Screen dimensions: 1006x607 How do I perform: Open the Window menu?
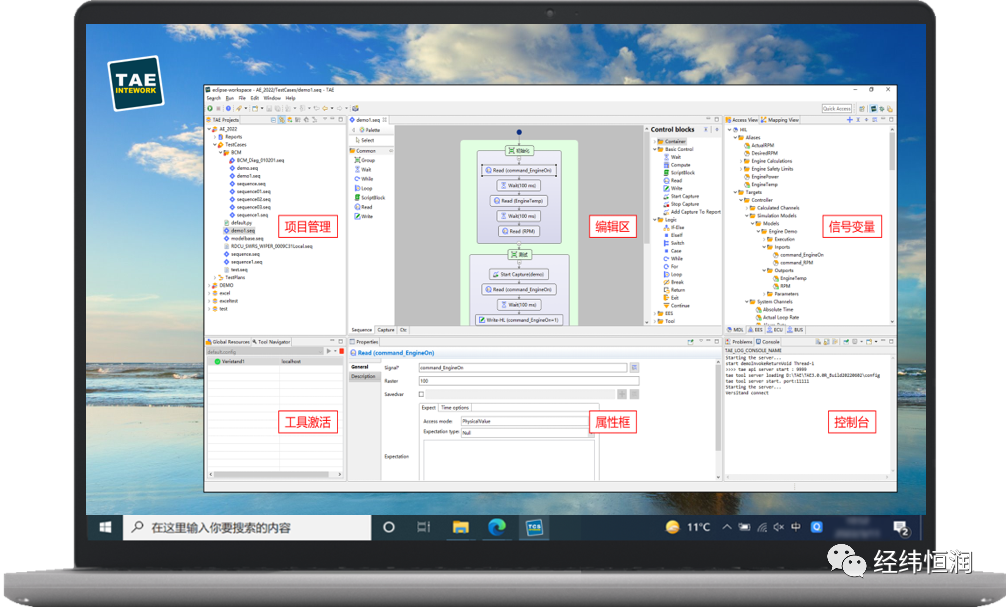[x=272, y=98]
